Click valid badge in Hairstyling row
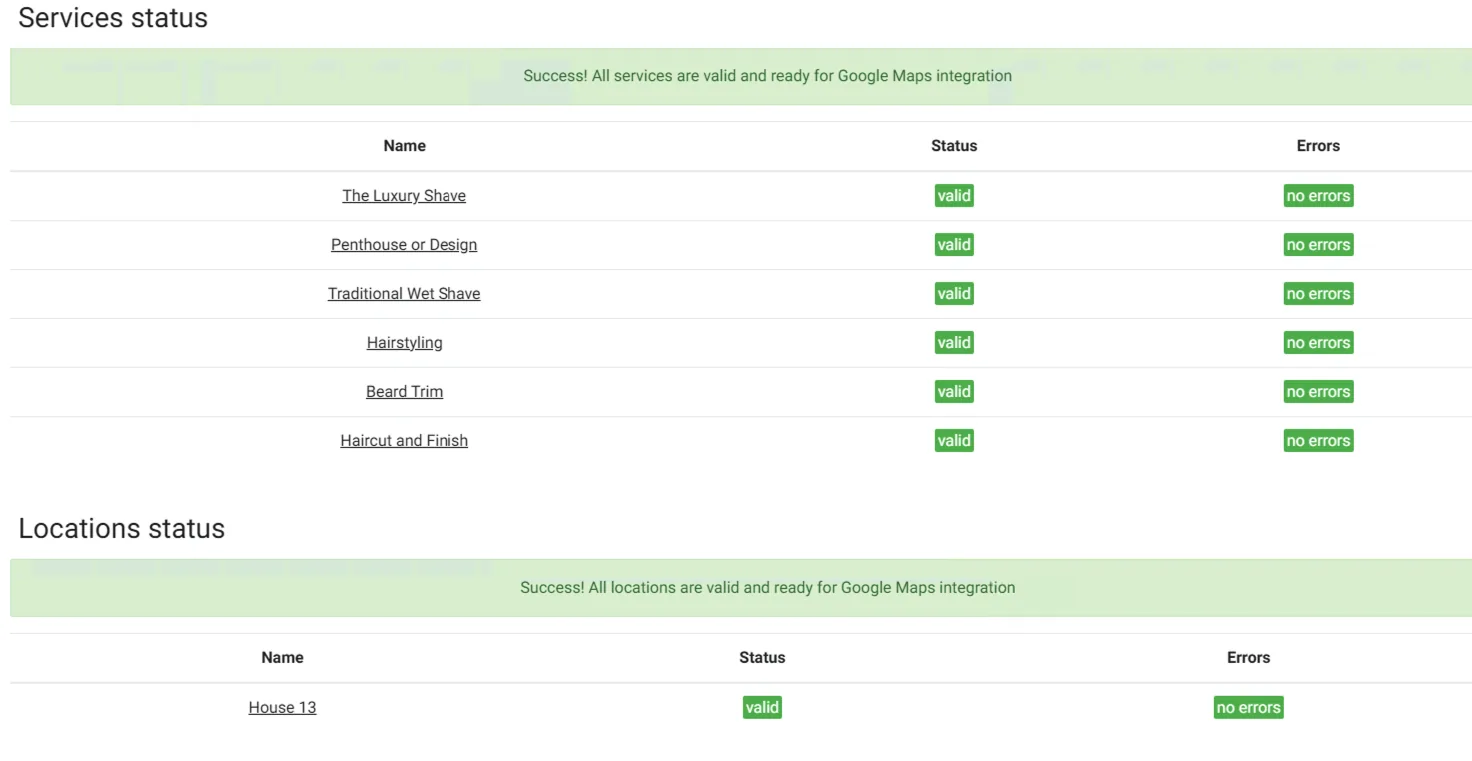This screenshot has height=761, width=1472. click(x=954, y=343)
